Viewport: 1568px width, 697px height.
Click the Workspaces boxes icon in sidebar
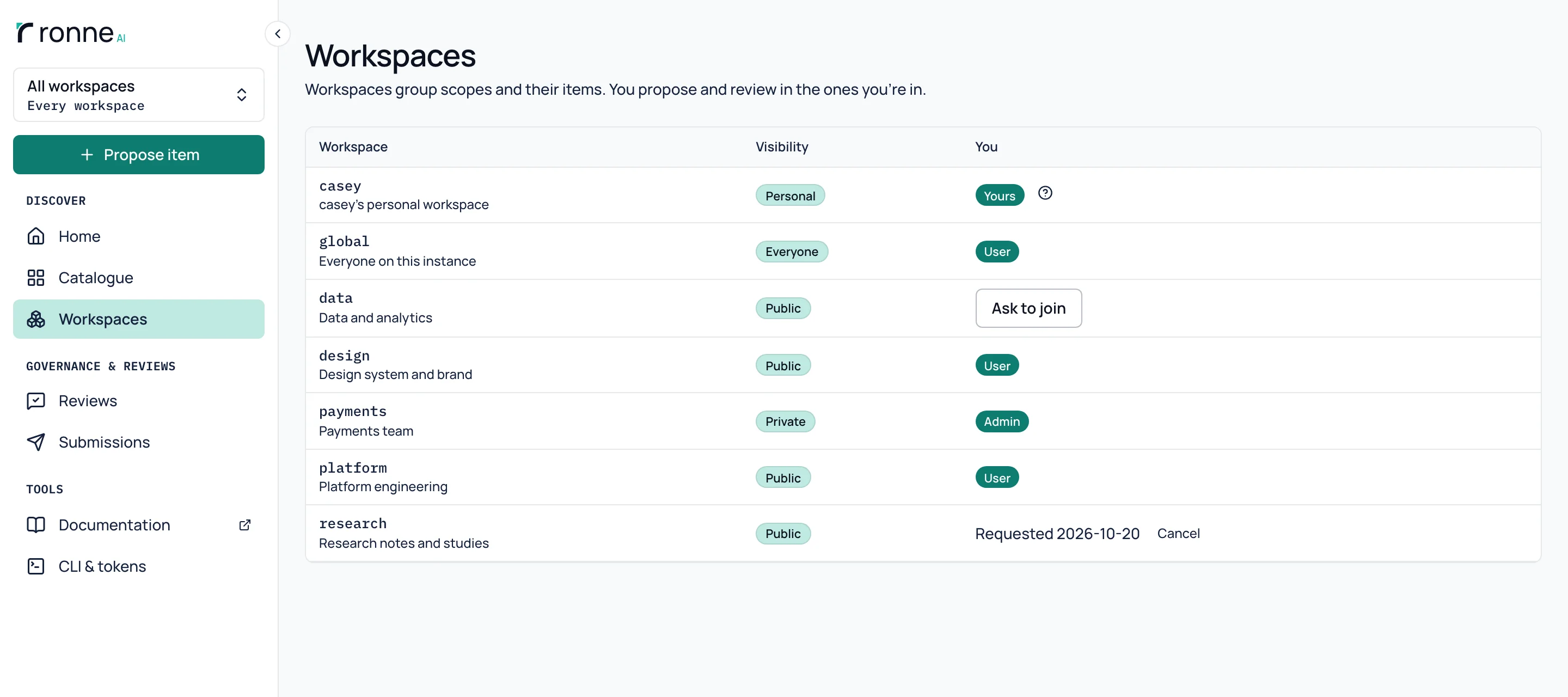[x=36, y=319]
